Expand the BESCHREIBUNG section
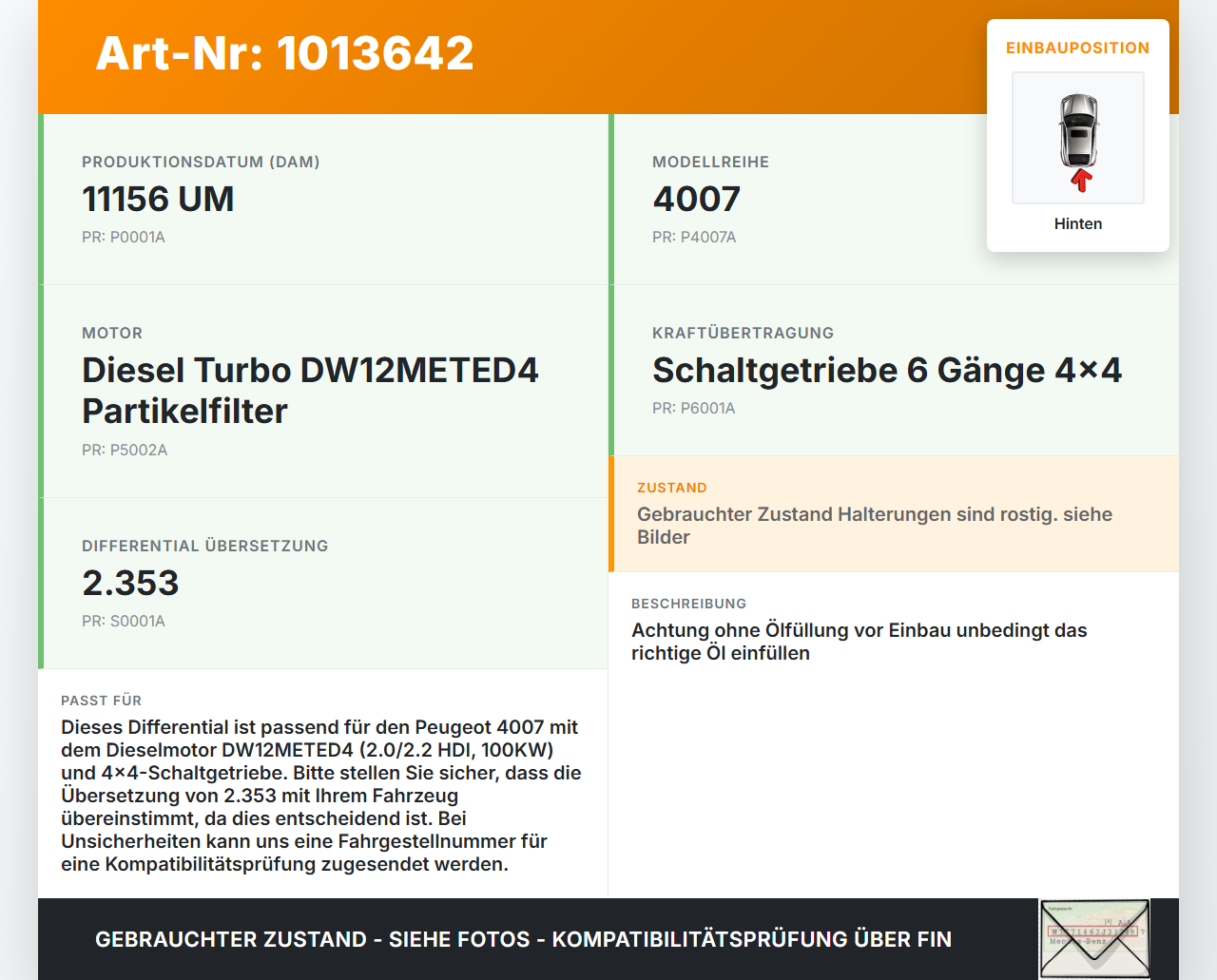 pos(859,629)
